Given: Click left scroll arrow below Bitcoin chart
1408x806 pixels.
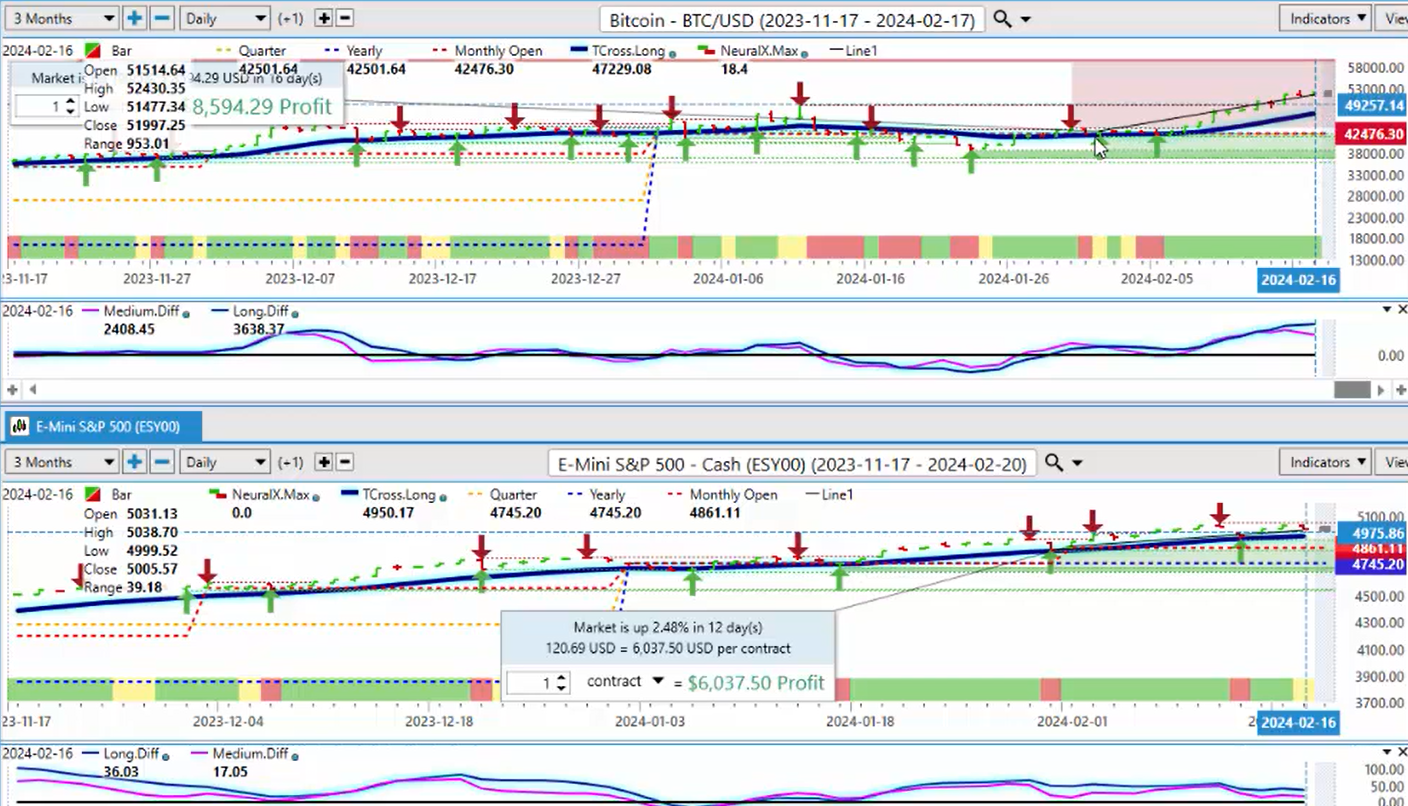Looking at the screenshot, I should coord(32,389).
